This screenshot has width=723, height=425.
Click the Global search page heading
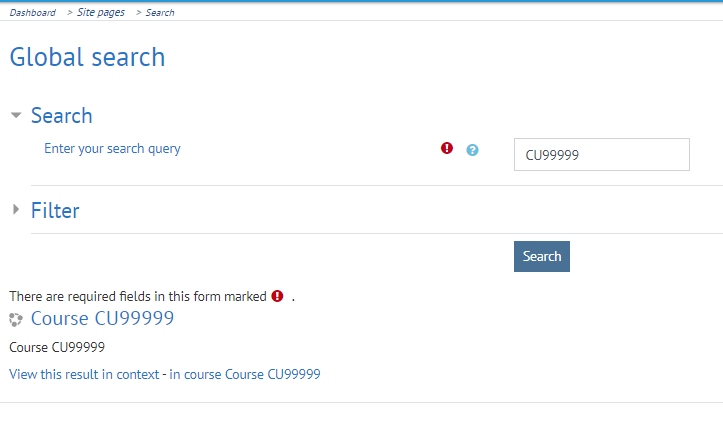[88, 57]
